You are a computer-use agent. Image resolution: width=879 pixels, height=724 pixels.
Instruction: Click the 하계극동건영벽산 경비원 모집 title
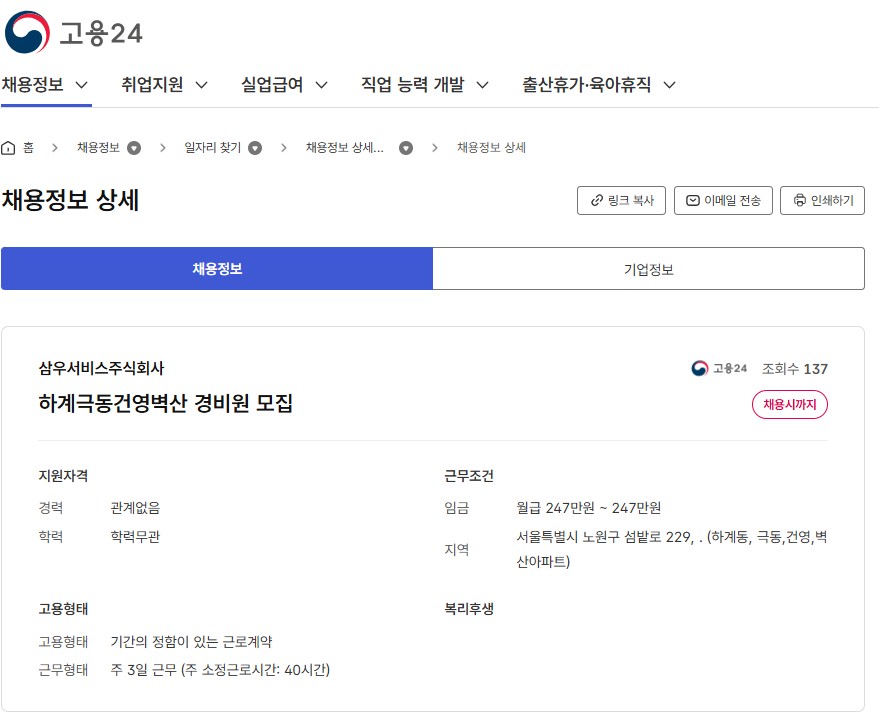click(165, 403)
